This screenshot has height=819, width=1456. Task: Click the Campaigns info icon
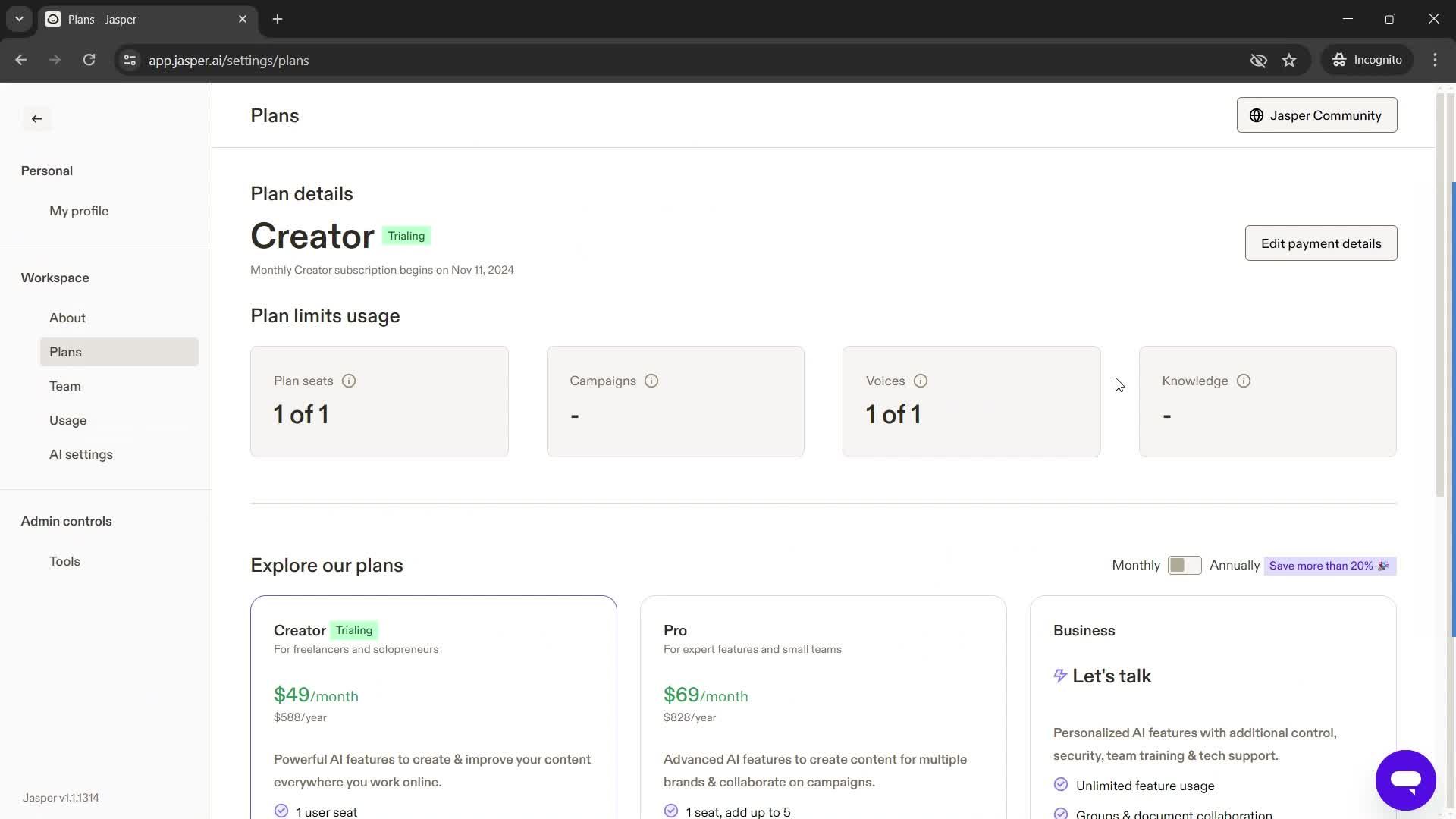click(x=652, y=380)
